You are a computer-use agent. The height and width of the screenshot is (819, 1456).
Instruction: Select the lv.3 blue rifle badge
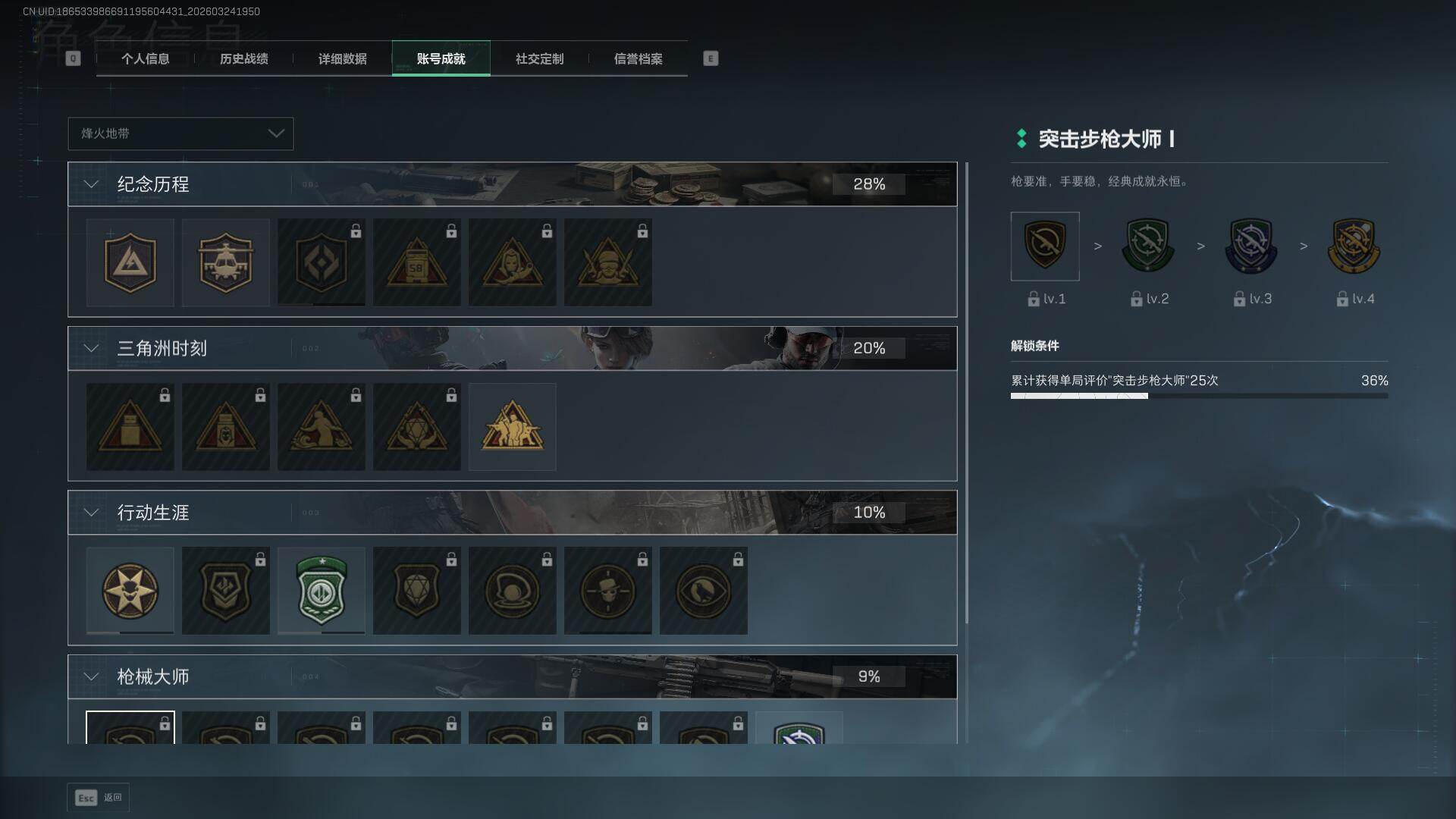click(x=1250, y=246)
